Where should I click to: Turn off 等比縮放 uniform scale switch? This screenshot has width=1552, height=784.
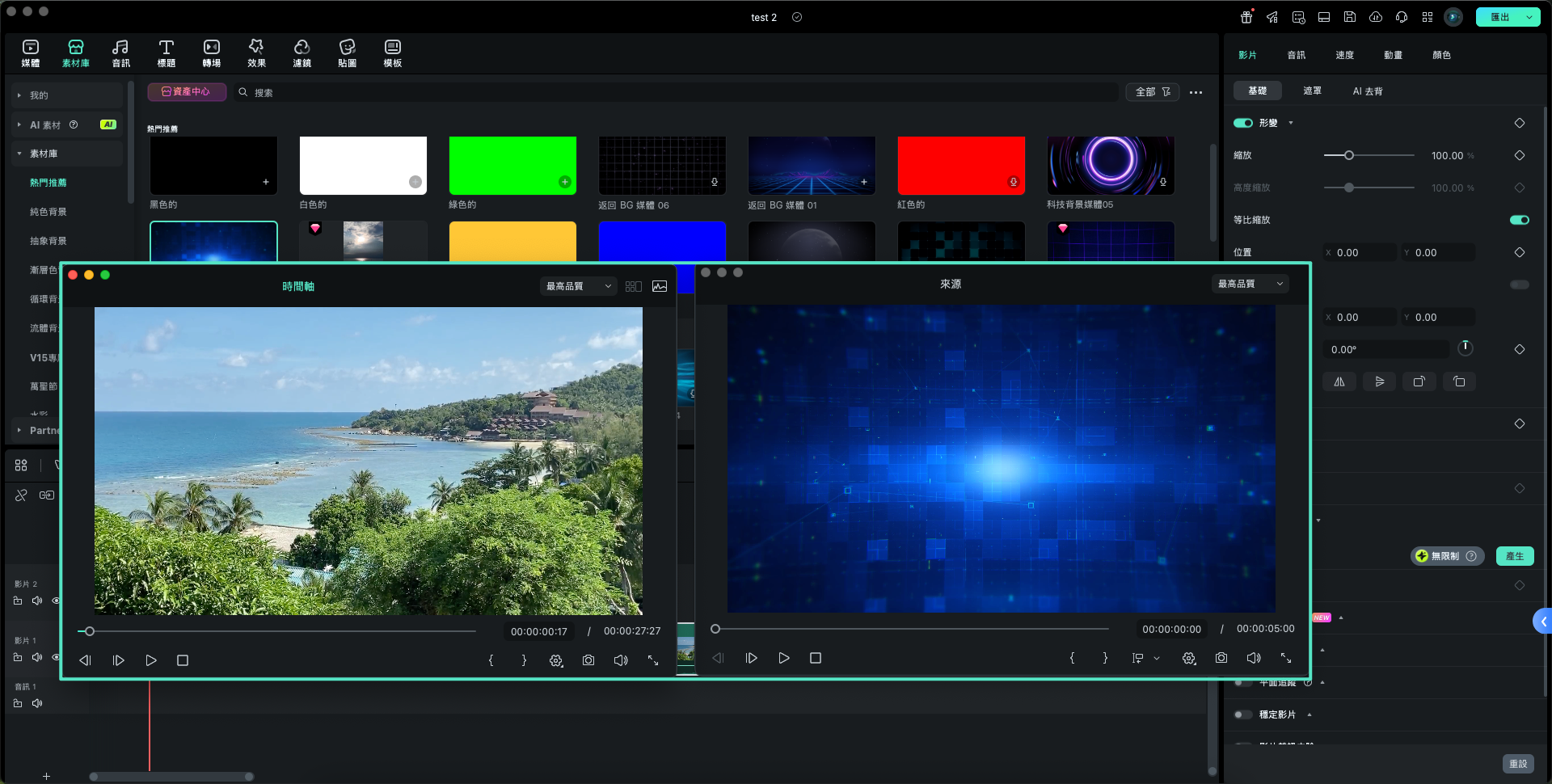point(1519,220)
